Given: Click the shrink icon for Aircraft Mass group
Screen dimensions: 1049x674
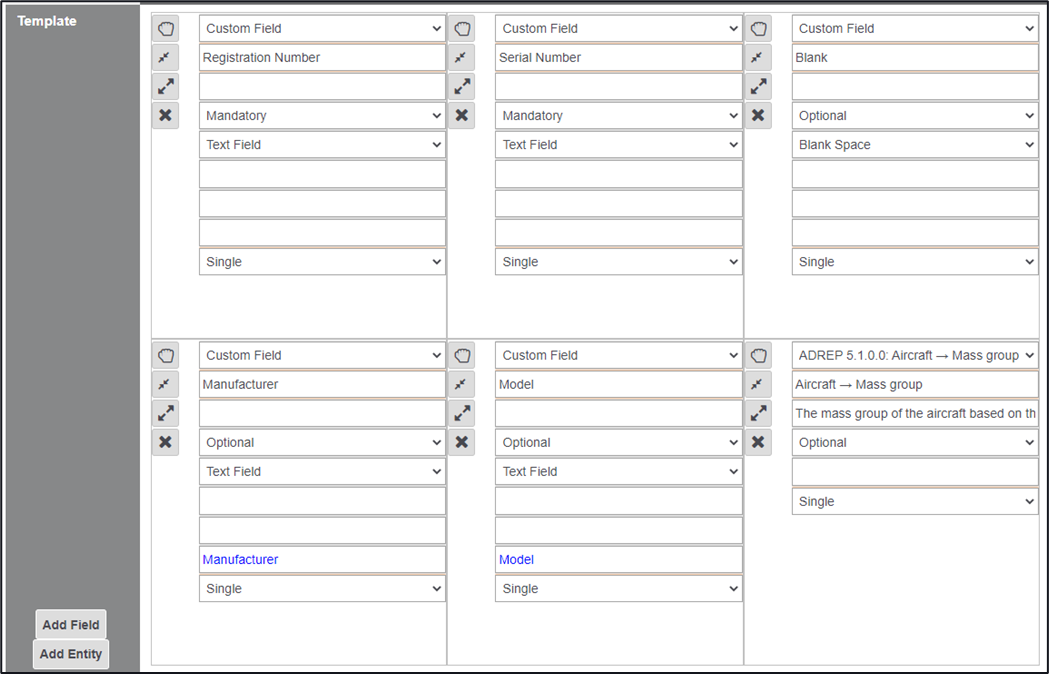Looking at the screenshot, I should coord(758,384).
